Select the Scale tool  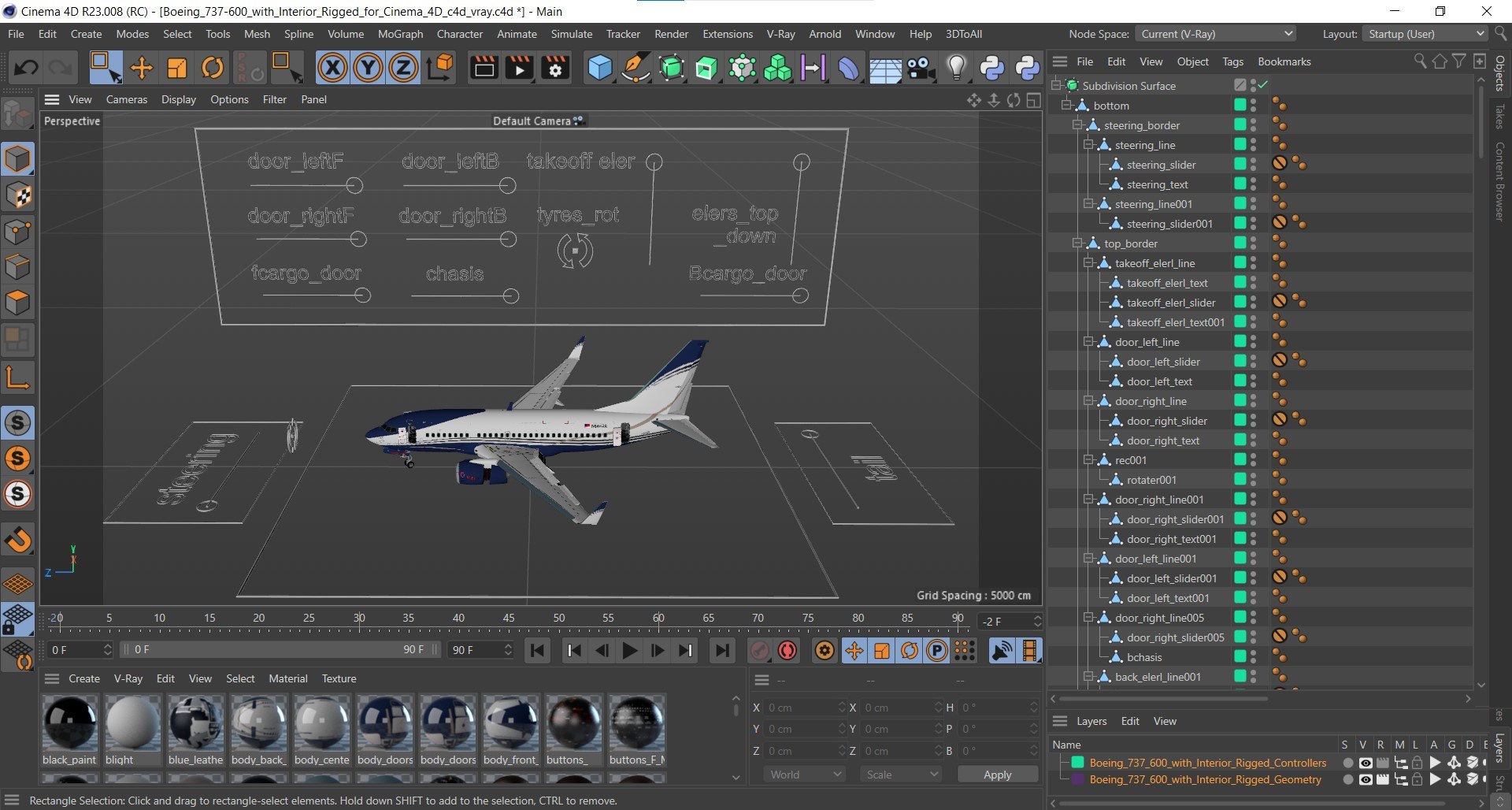point(177,68)
